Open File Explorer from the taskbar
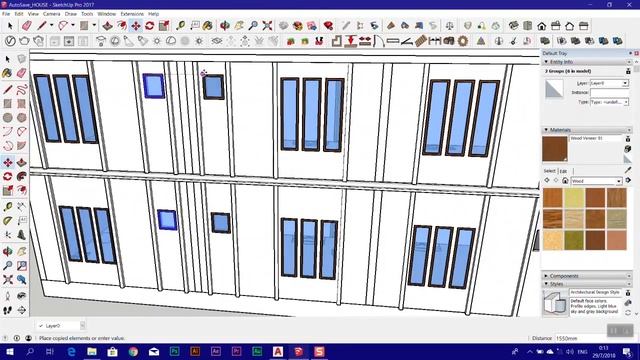The width and height of the screenshot is (640, 360). [92, 351]
